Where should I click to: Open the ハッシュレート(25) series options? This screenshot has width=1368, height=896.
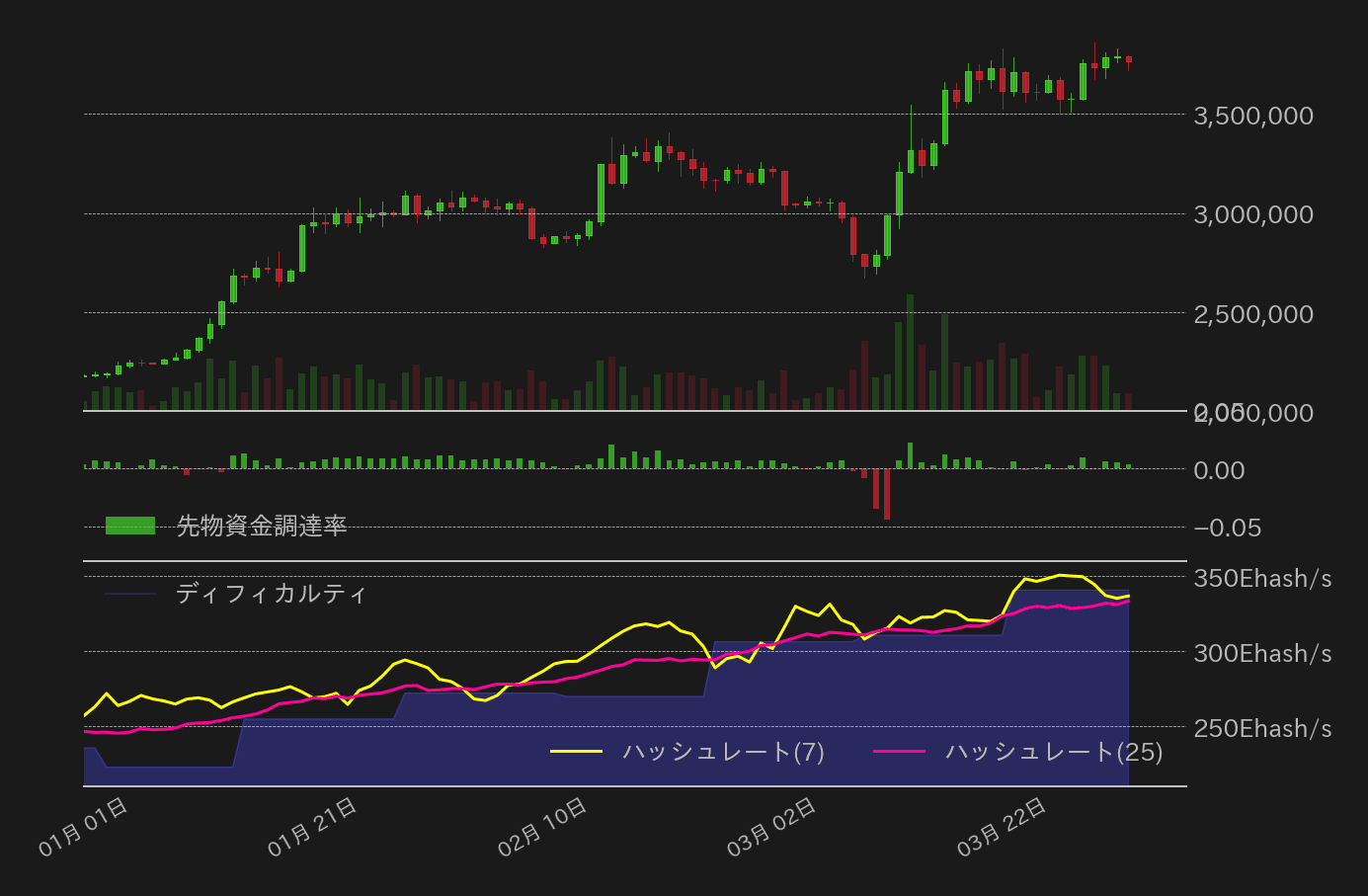pos(1052,754)
